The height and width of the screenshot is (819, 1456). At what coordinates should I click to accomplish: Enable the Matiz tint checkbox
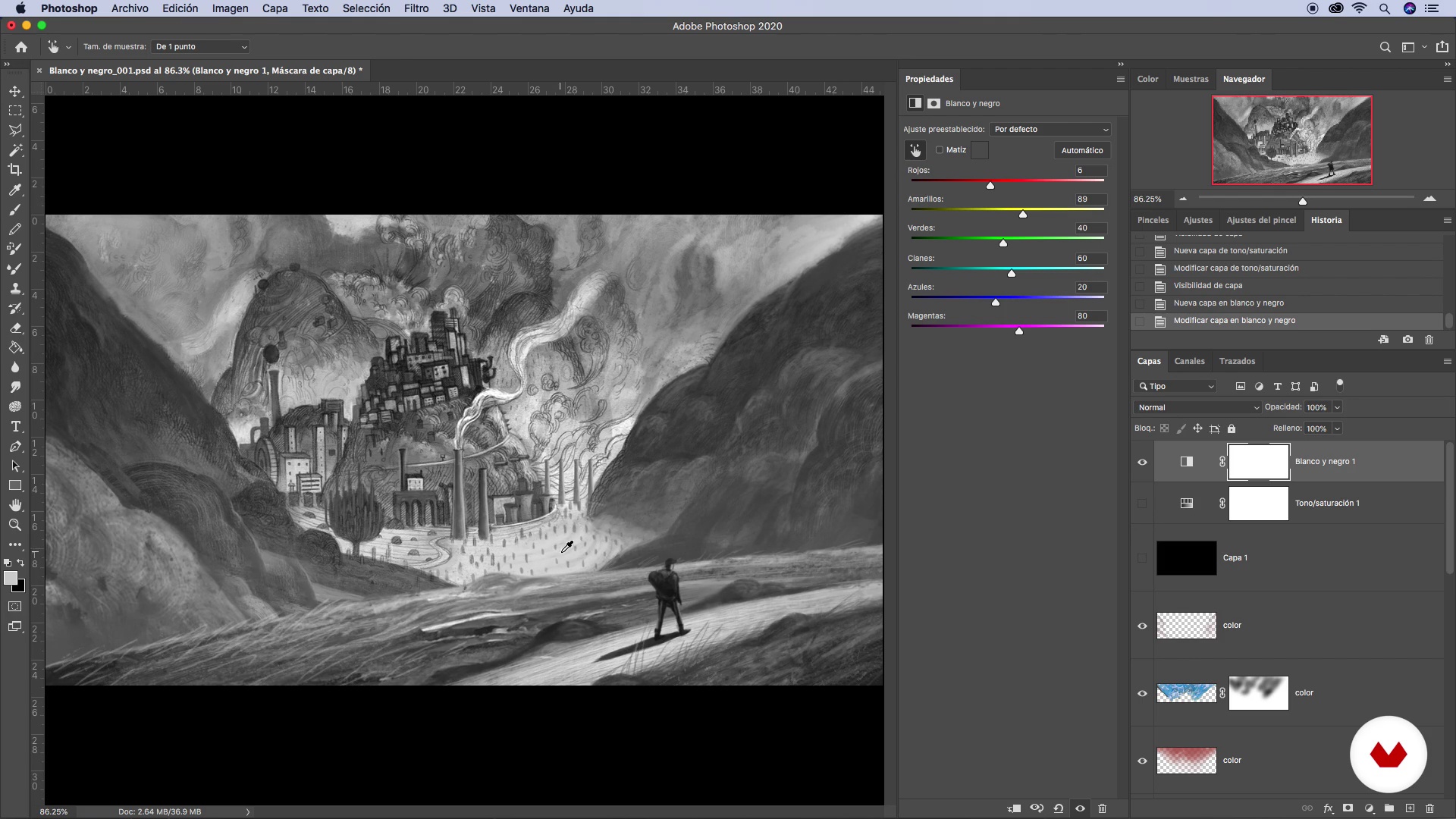[x=940, y=150]
